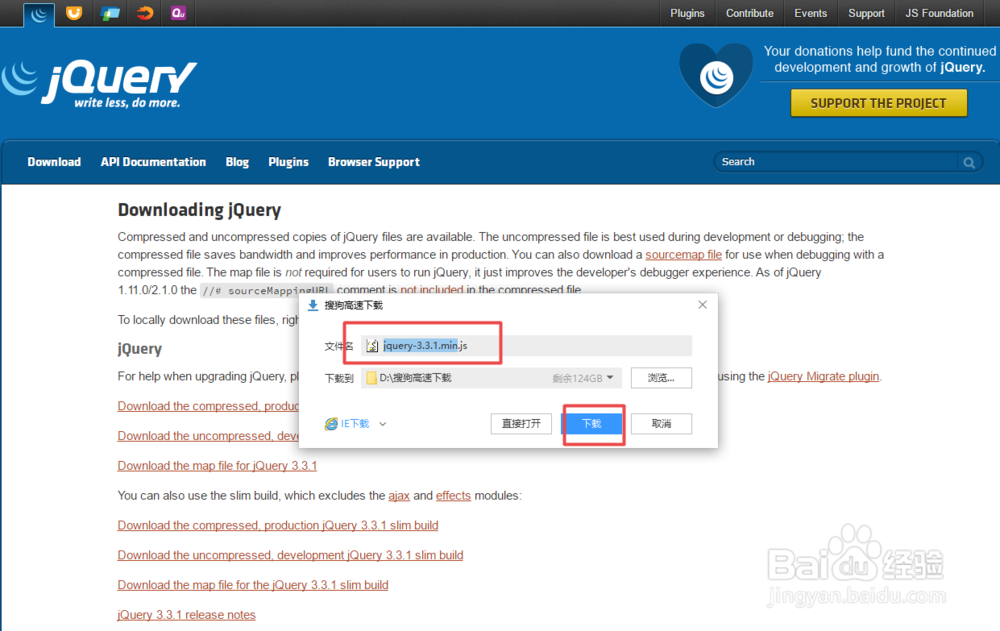Click the Support the Project button
The height and width of the screenshot is (631, 1000).
pyautogui.click(x=878, y=103)
